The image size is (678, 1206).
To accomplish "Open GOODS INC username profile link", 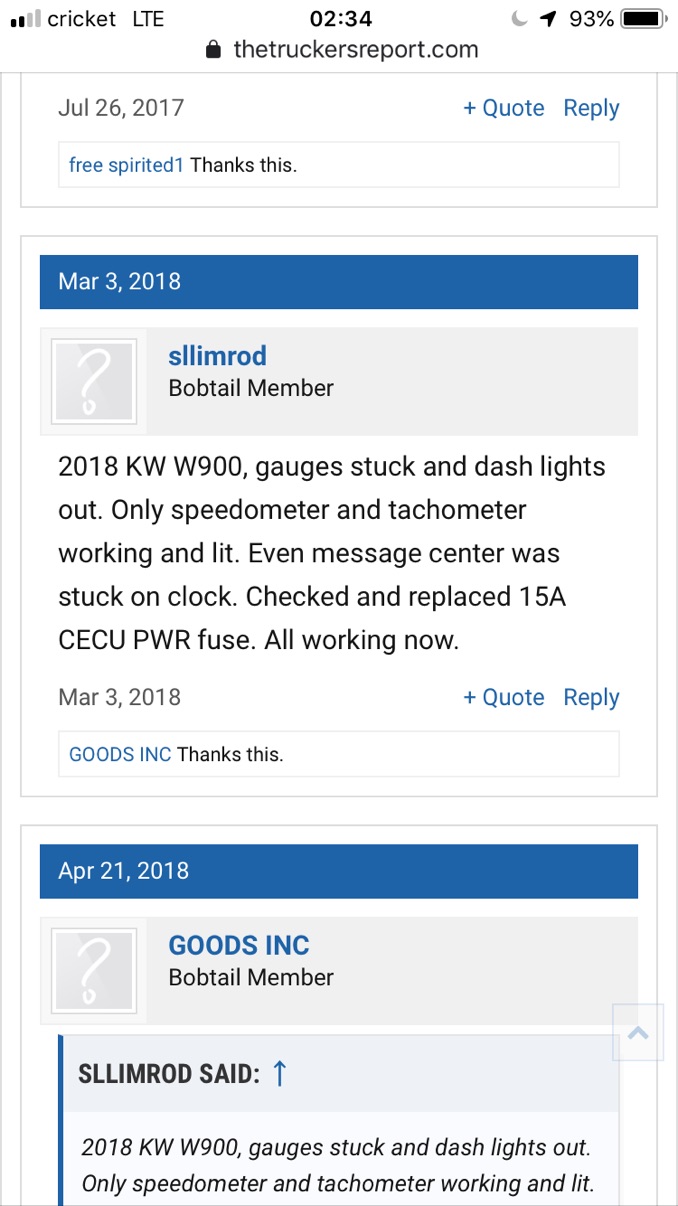I will 239,945.
